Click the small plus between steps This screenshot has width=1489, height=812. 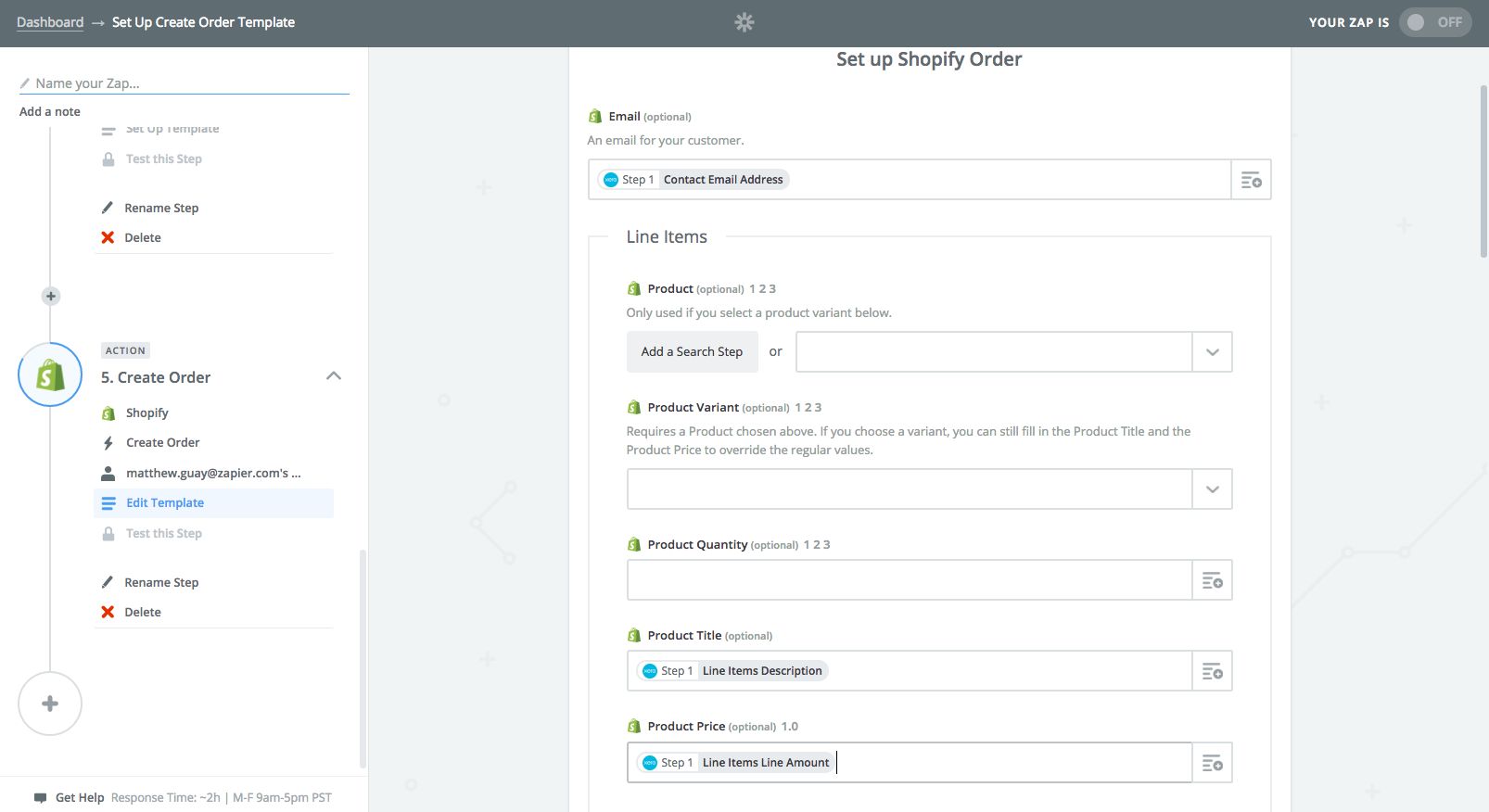51,296
